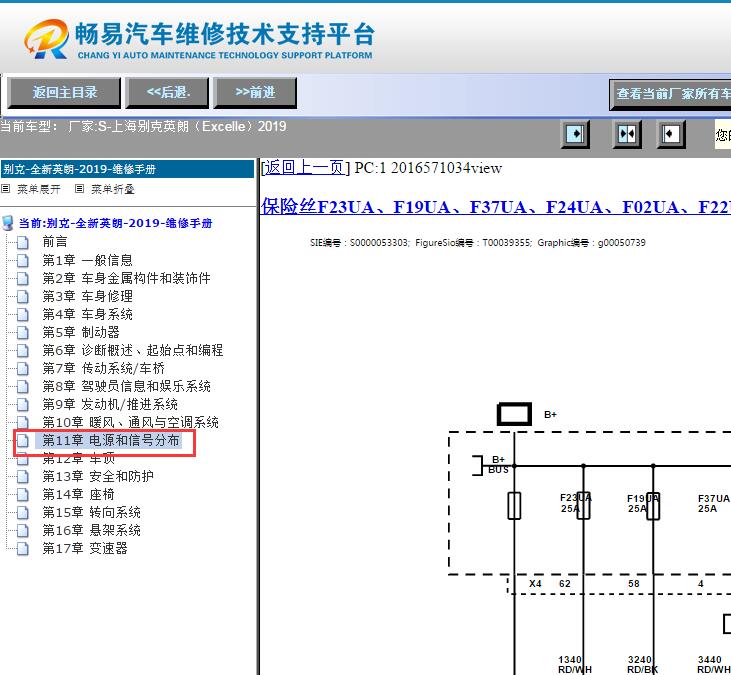Open 第6章 诊断概述、起始点和编程
This screenshot has width=731, height=675.
(133, 350)
